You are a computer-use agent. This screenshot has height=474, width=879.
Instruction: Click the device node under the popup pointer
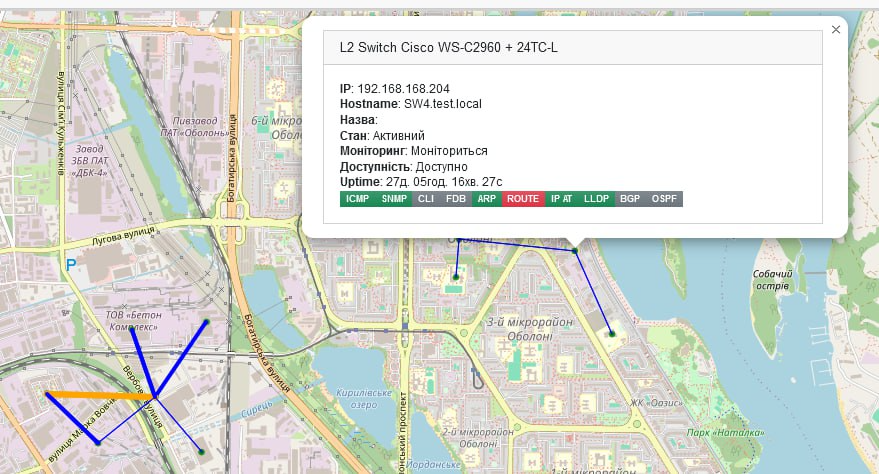[x=575, y=251]
